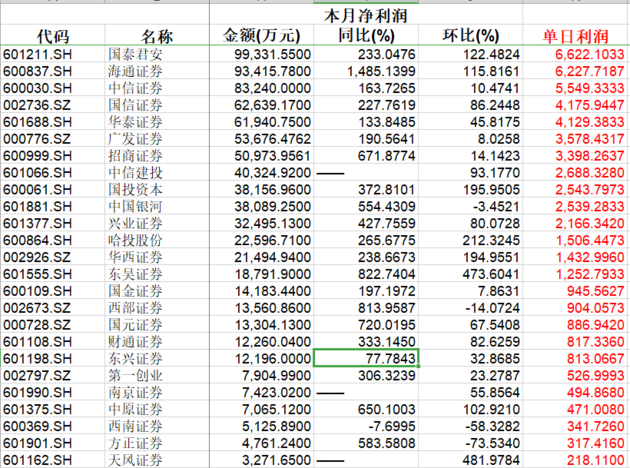630x468 pixels.
Task: Select daily profit cell 945.5627
Action: point(575,290)
